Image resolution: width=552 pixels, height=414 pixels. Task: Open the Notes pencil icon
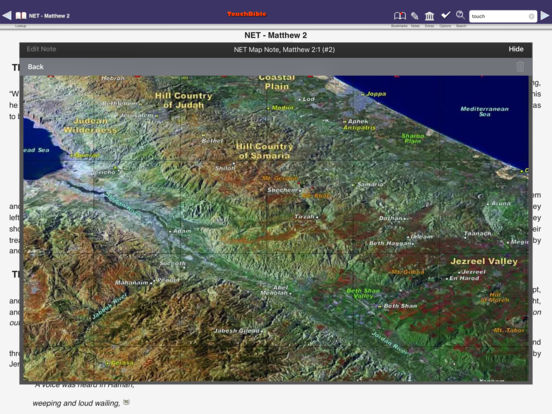[x=415, y=16]
